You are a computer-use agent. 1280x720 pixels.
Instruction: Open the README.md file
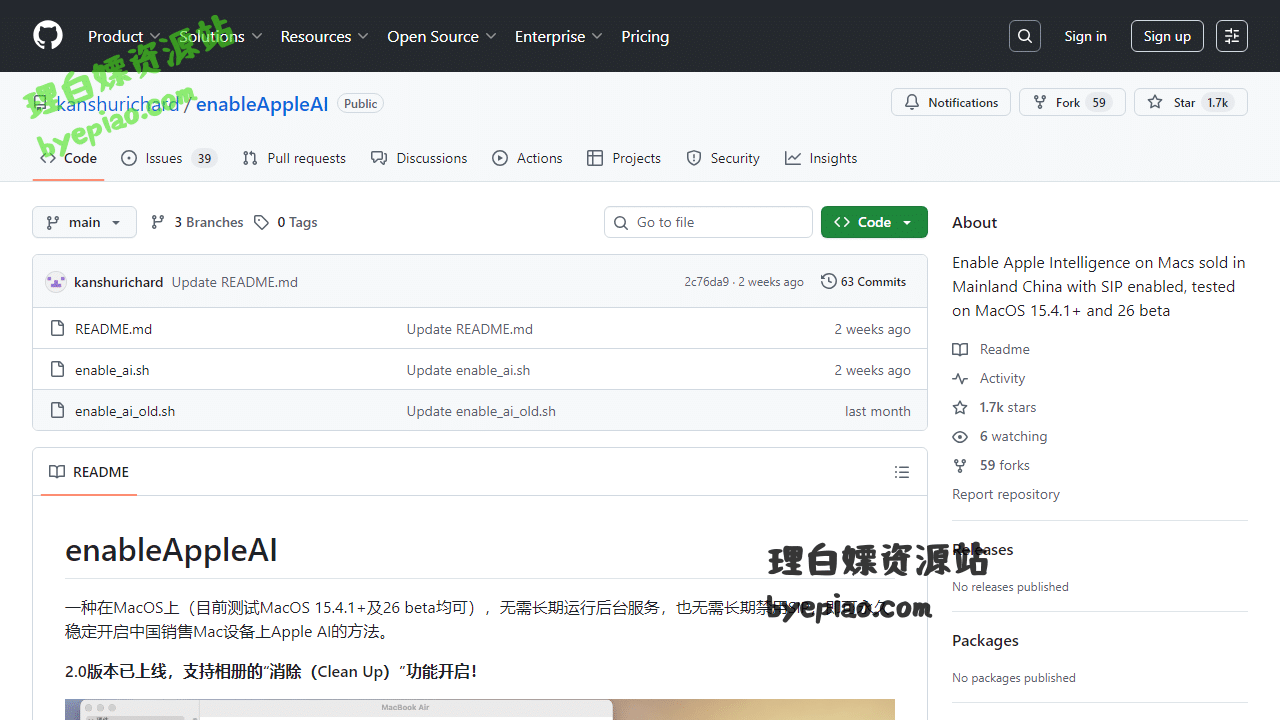113,329
